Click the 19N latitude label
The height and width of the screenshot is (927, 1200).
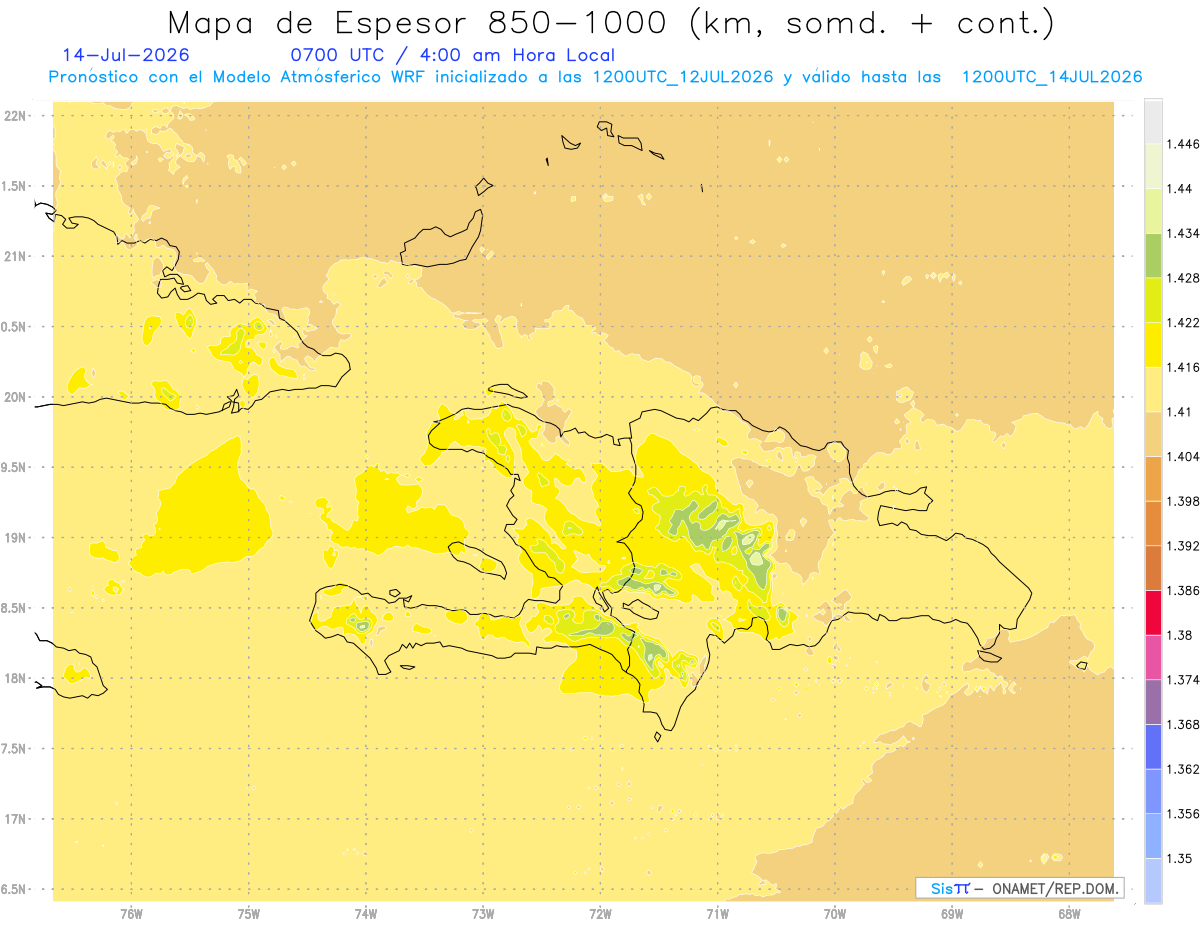coord(16,538)
